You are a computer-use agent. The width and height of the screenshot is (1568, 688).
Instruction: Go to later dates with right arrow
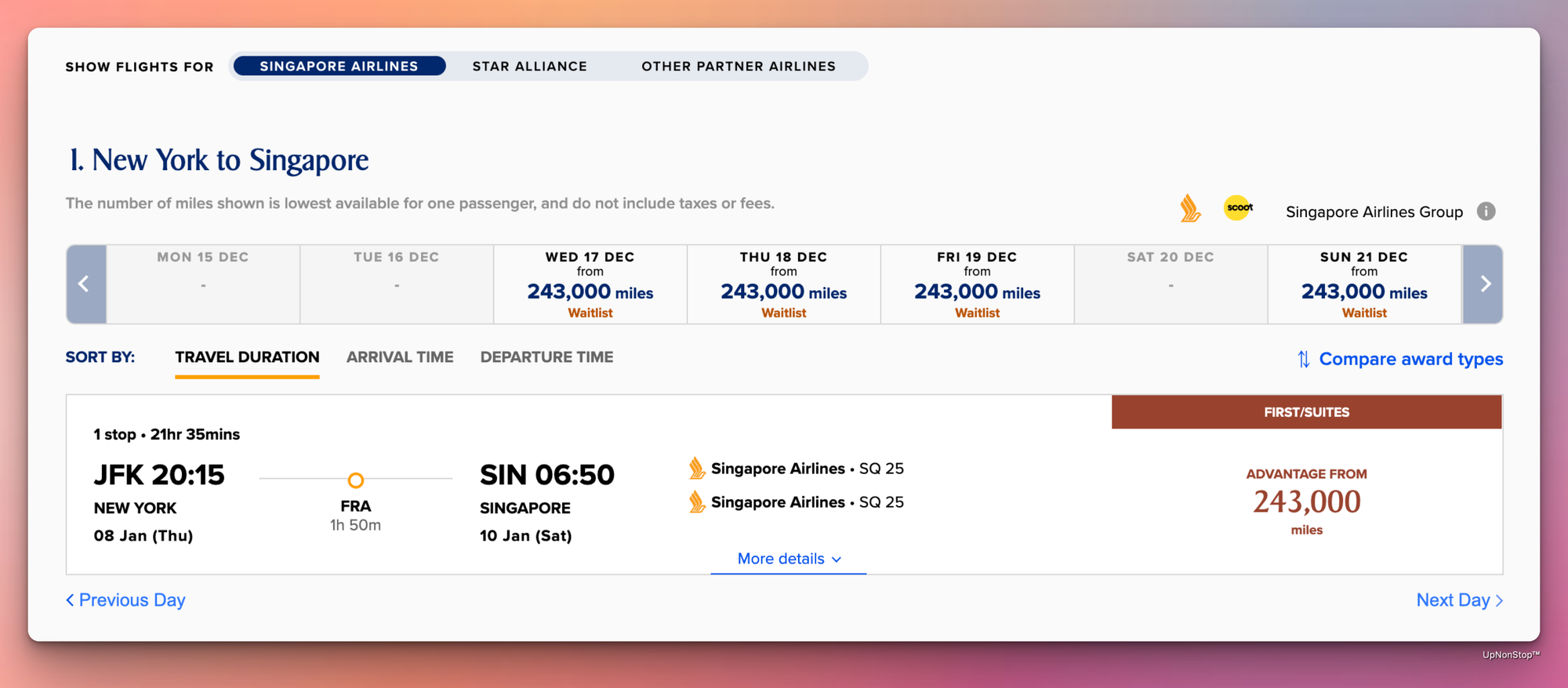point(1483,284)
